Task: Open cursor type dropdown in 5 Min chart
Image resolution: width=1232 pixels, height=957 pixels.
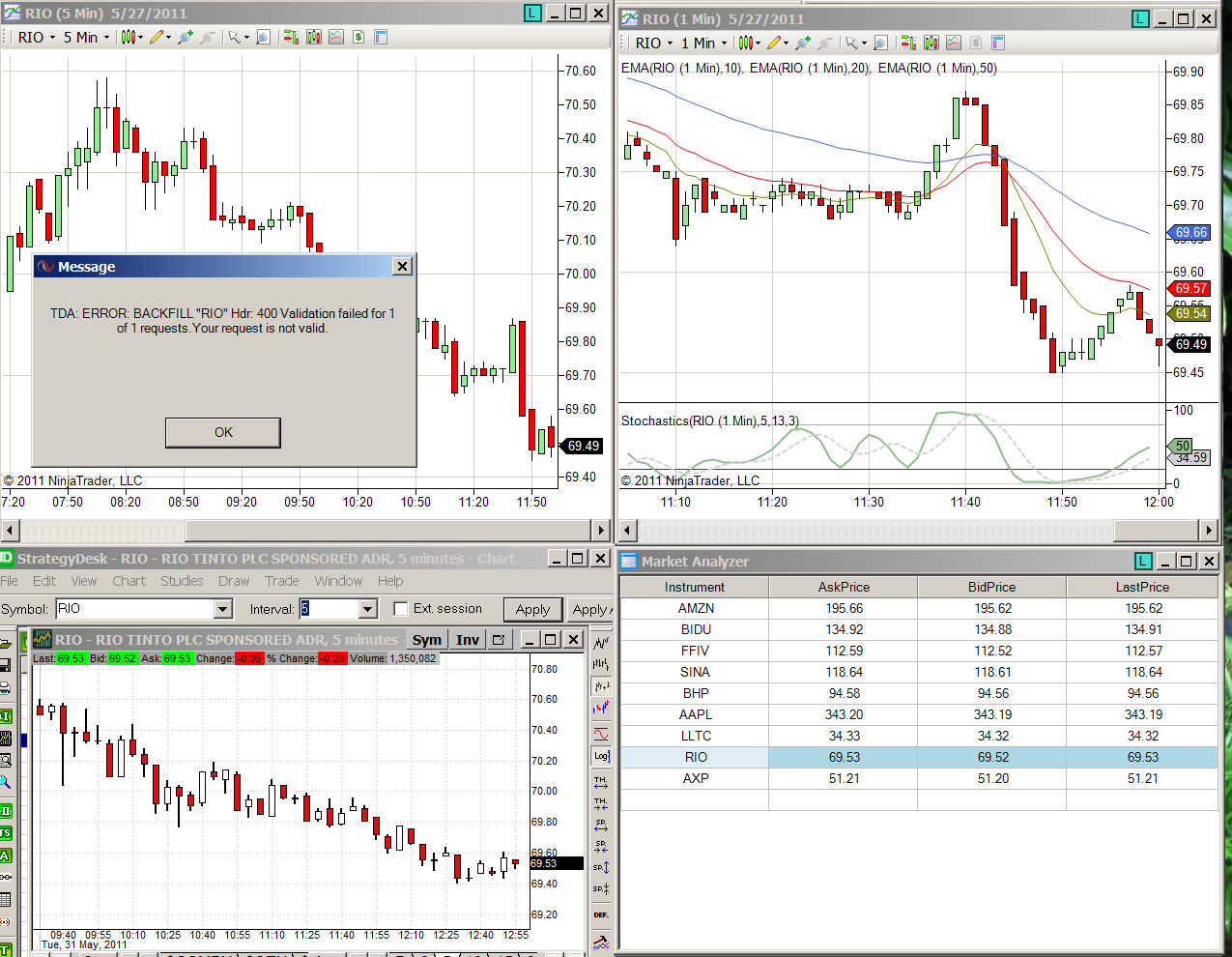Action: [238, 37]
